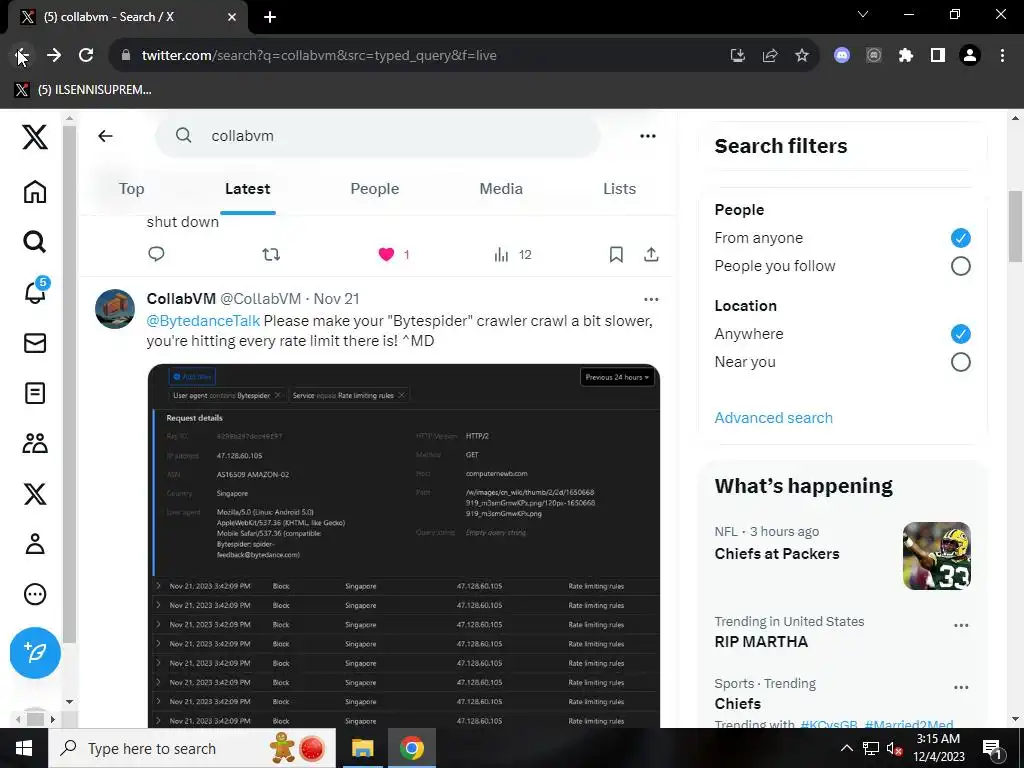Select From anyone radio option
The height and width of the screenshot is (768, 1024).
coord(961,238)
